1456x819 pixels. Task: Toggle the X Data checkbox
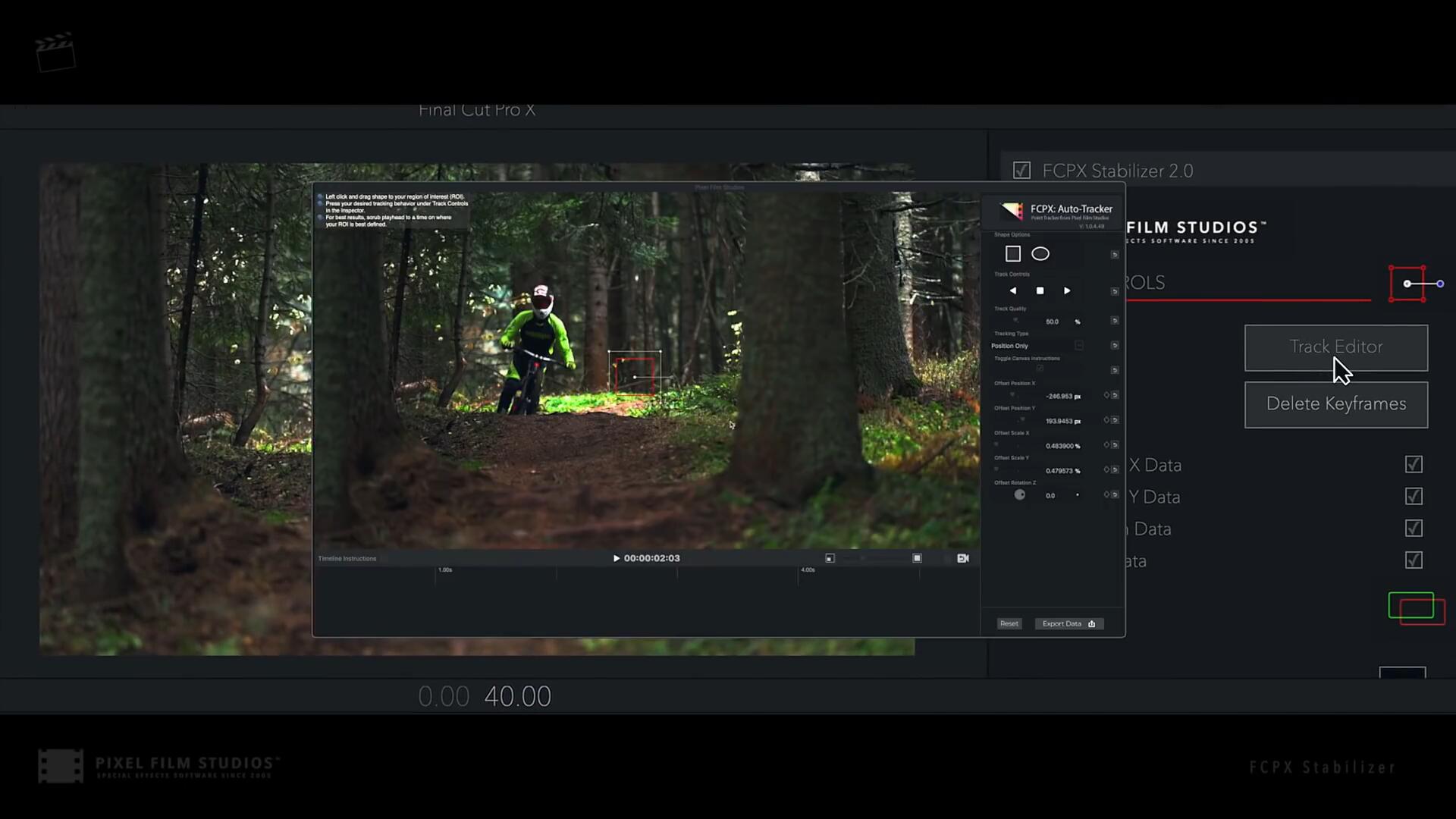pos(1414,464)
